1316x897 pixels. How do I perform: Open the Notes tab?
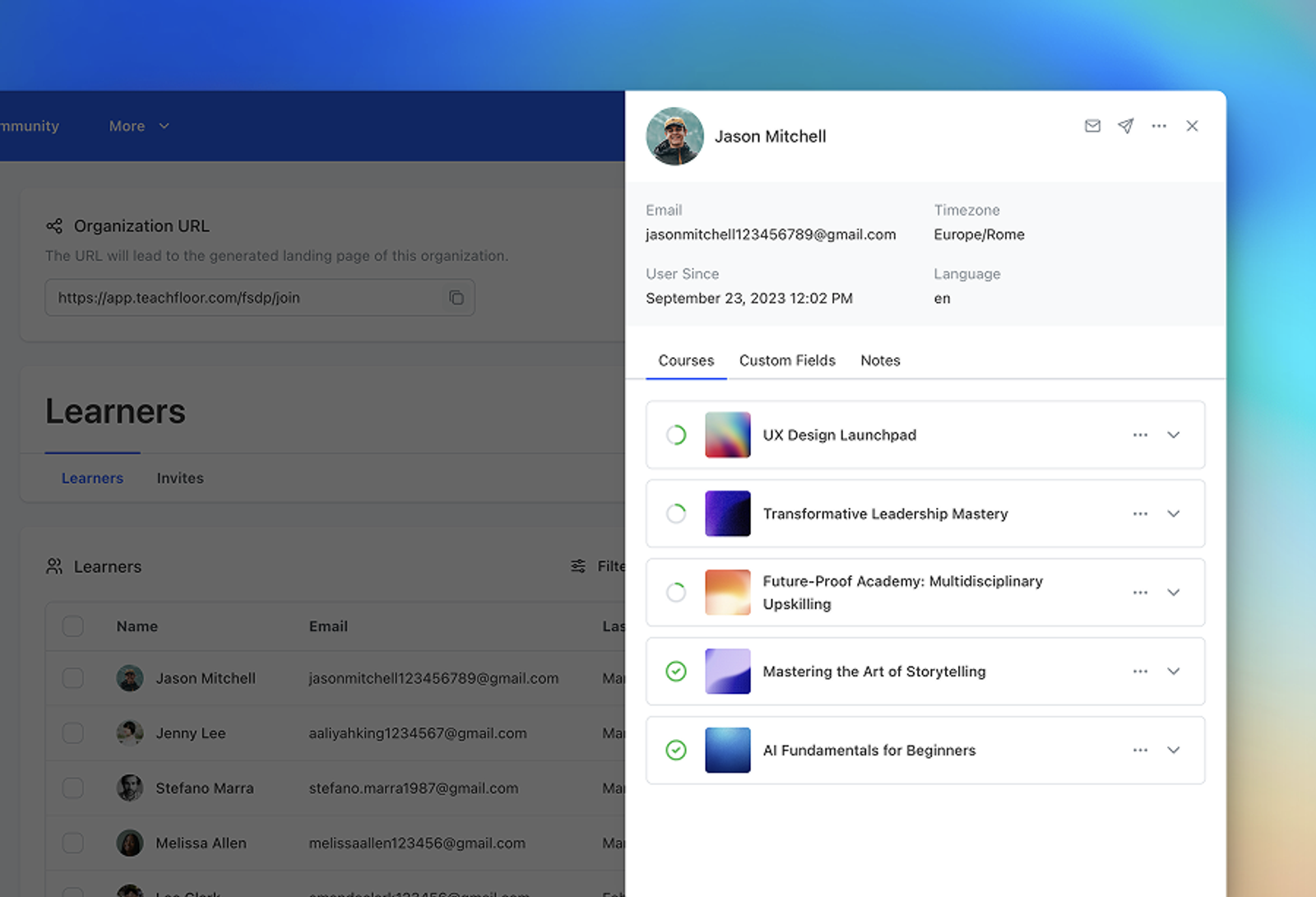pyautogui.click(x=880, y=360)
